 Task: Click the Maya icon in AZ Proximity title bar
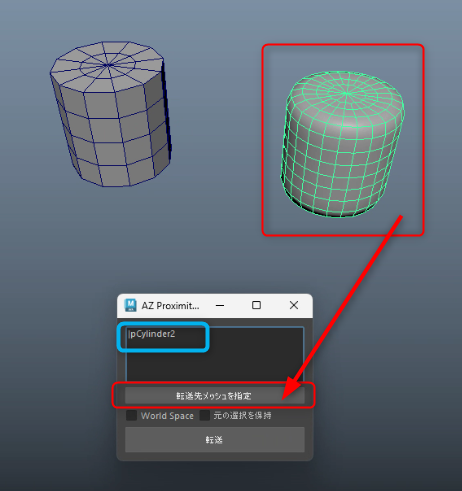click(x=130, y=305)
